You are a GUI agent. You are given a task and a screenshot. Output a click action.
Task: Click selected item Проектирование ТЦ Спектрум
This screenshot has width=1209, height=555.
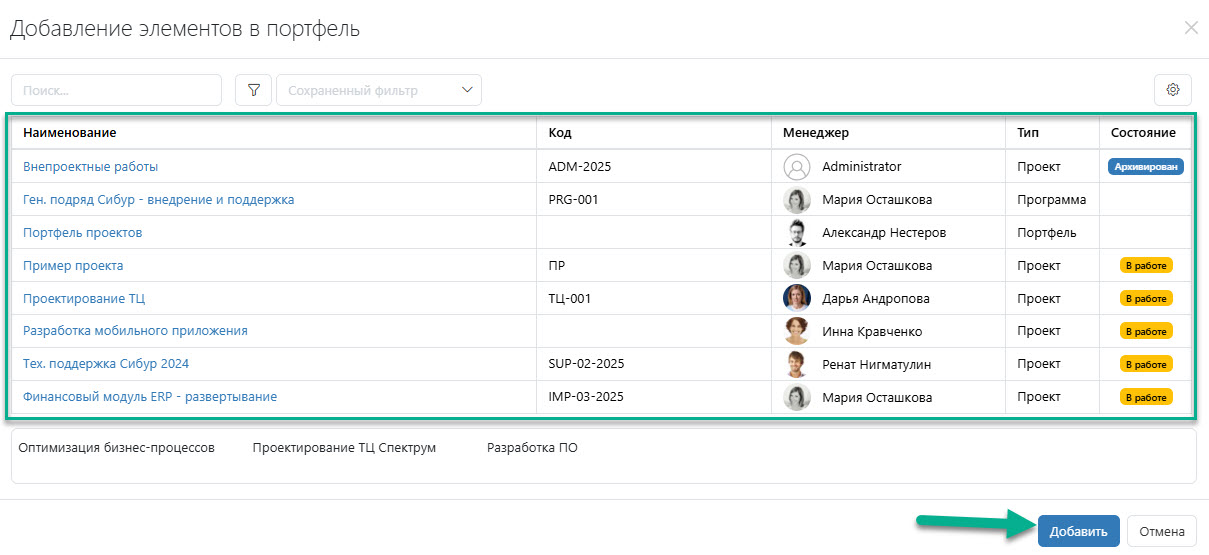click(x=344, y=448)
